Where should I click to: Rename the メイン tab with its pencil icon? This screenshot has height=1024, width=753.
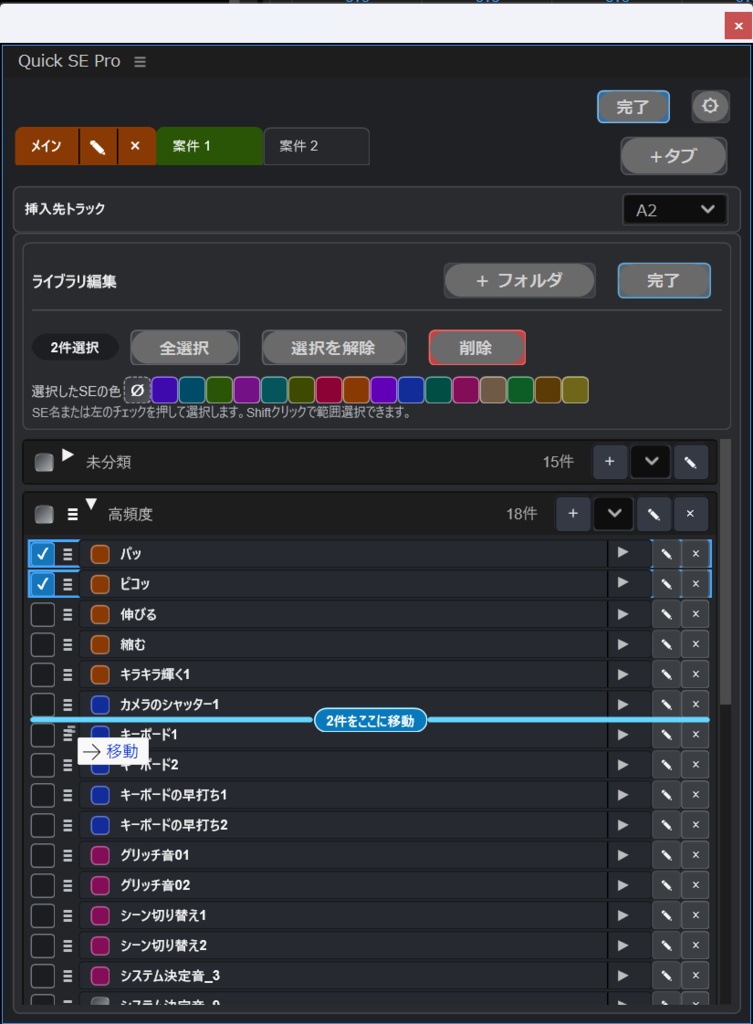coord(98,146)
